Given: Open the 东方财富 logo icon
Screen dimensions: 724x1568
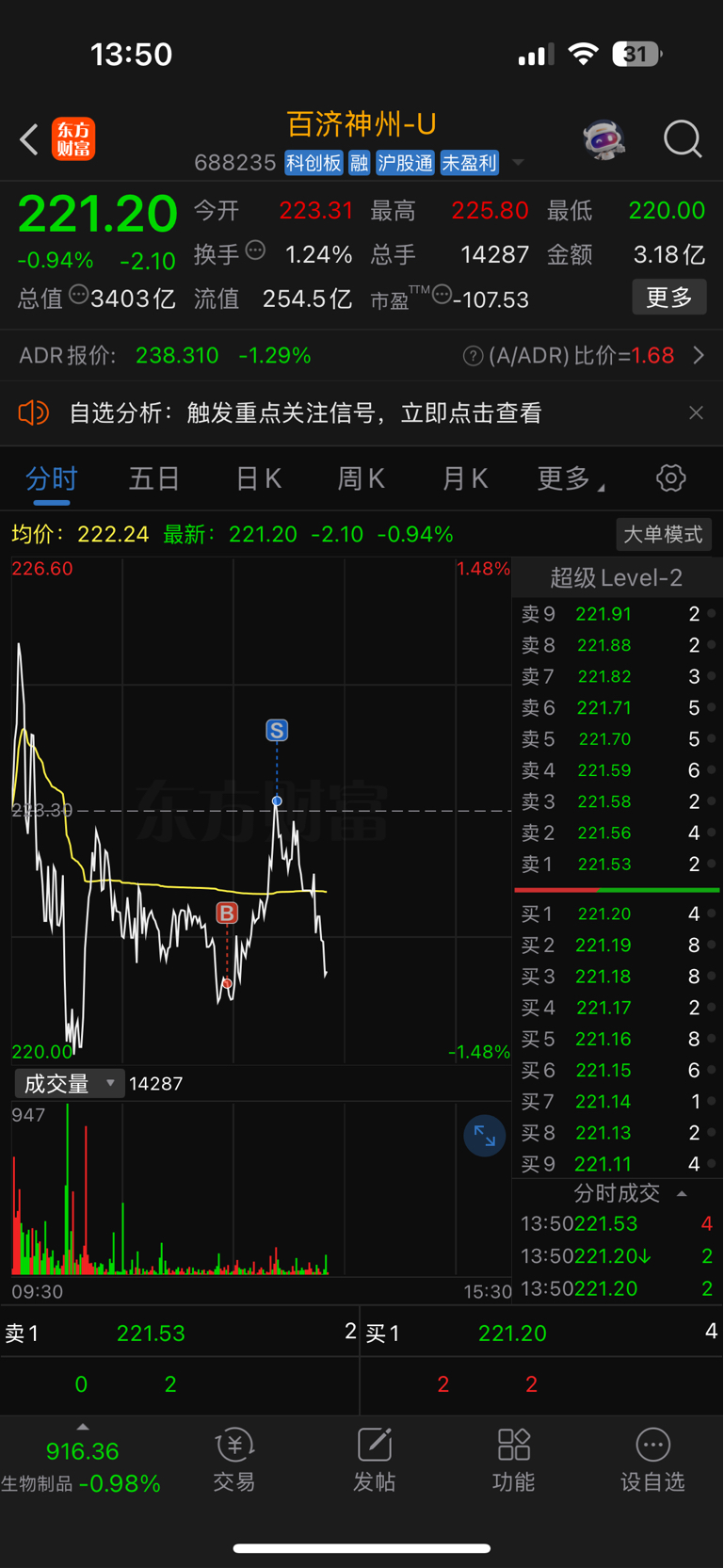Looking at the screenshot, I should point(73,139).
